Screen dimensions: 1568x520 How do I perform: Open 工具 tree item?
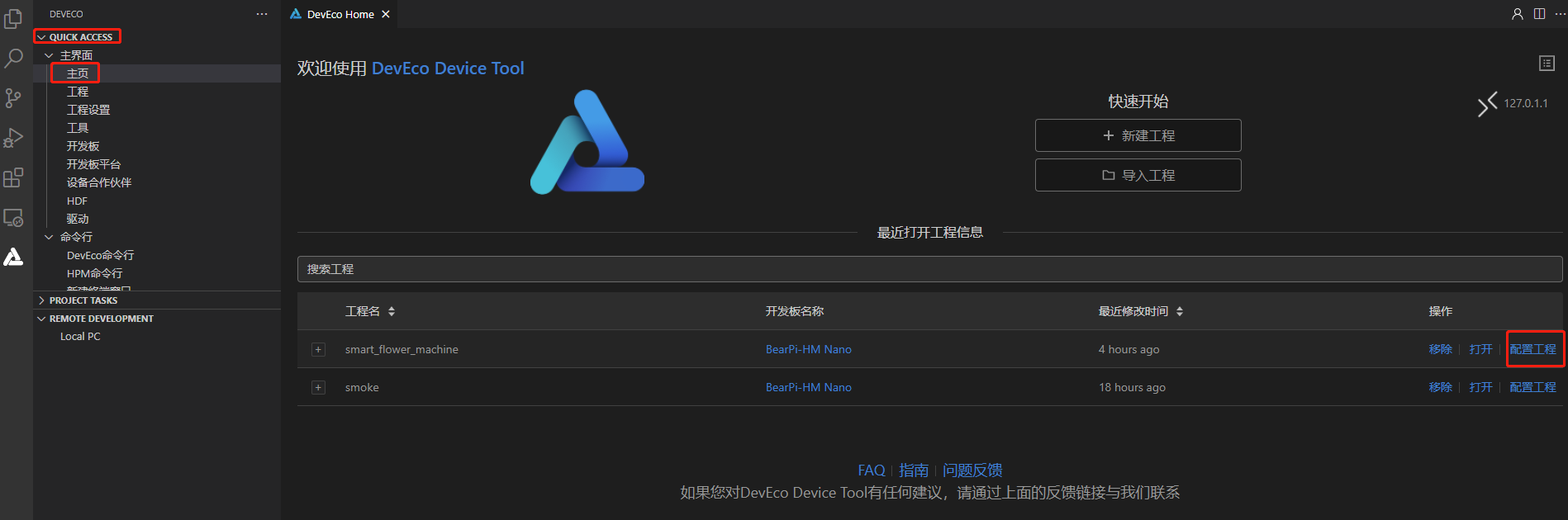tap(78, 128)
